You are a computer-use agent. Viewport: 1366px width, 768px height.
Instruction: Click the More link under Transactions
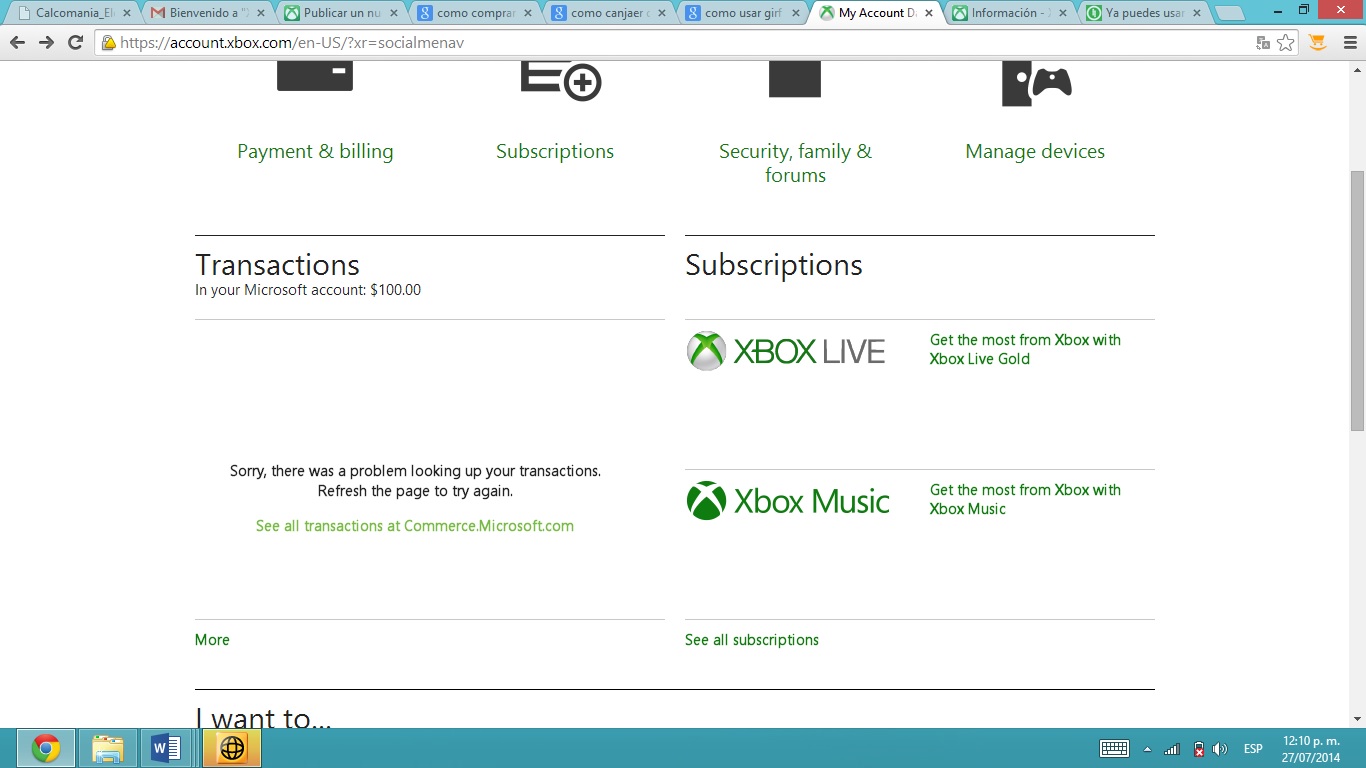coord(212,640)
